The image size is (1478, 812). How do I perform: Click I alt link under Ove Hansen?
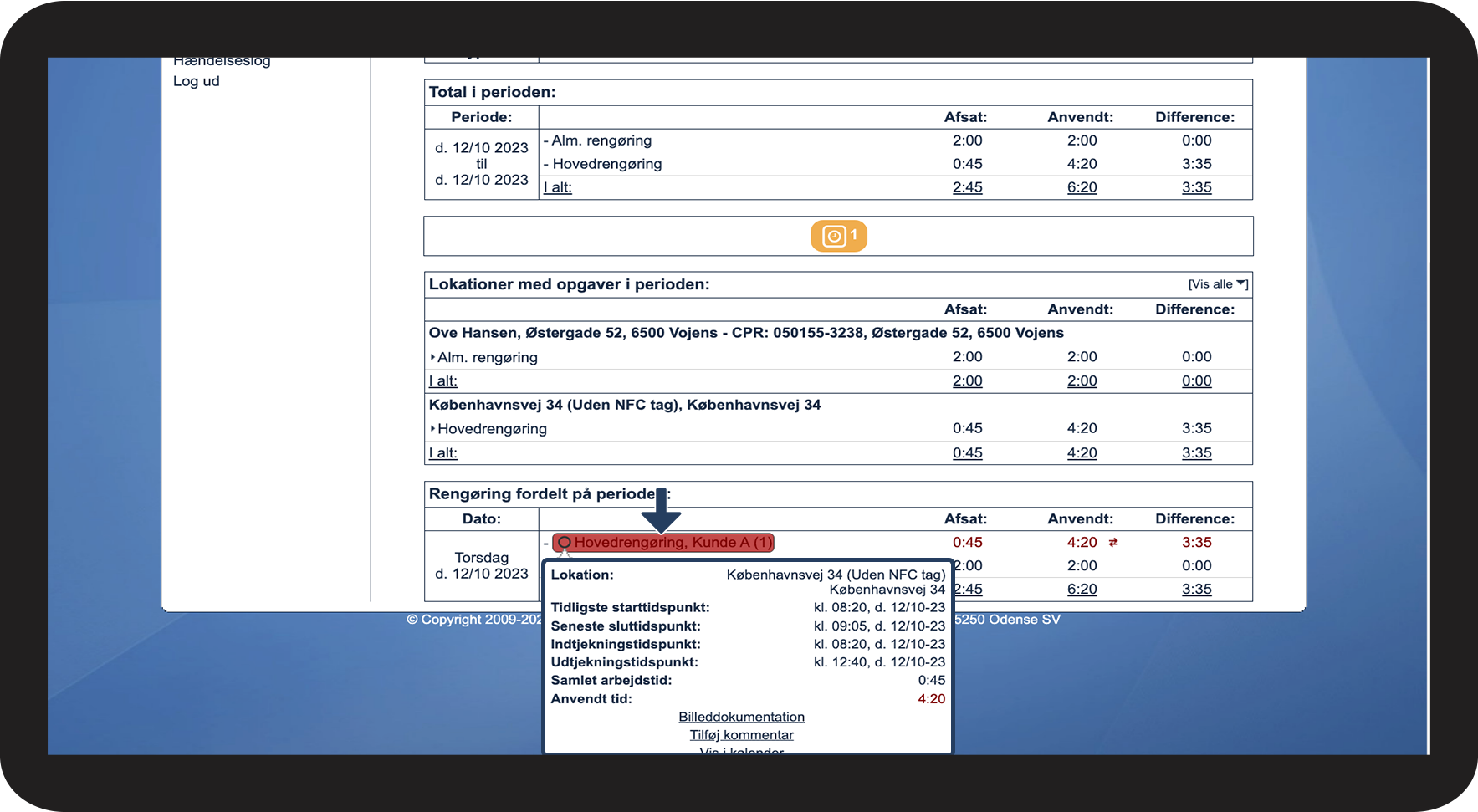click(x=443, y=380)
